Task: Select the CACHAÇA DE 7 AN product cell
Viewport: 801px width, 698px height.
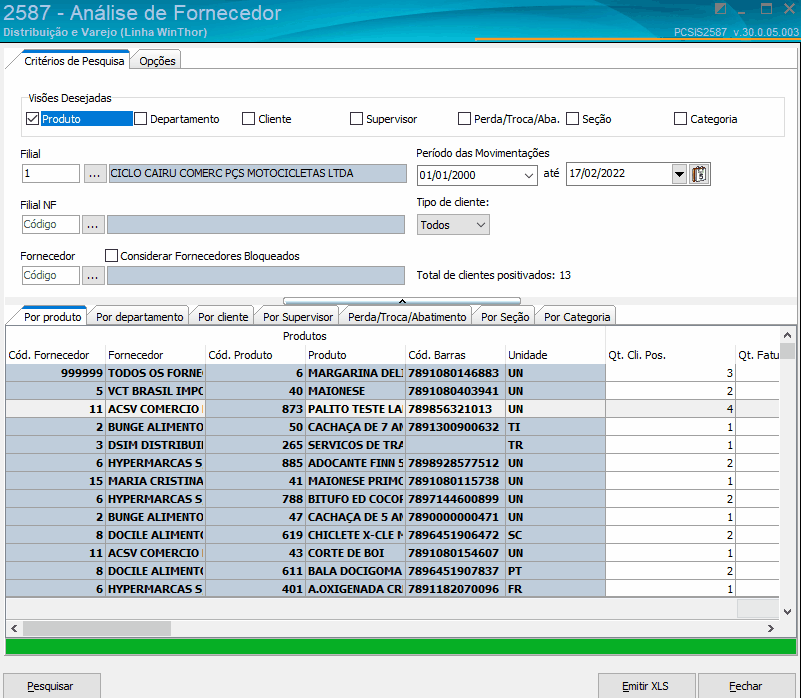Action: pos(355,427)
